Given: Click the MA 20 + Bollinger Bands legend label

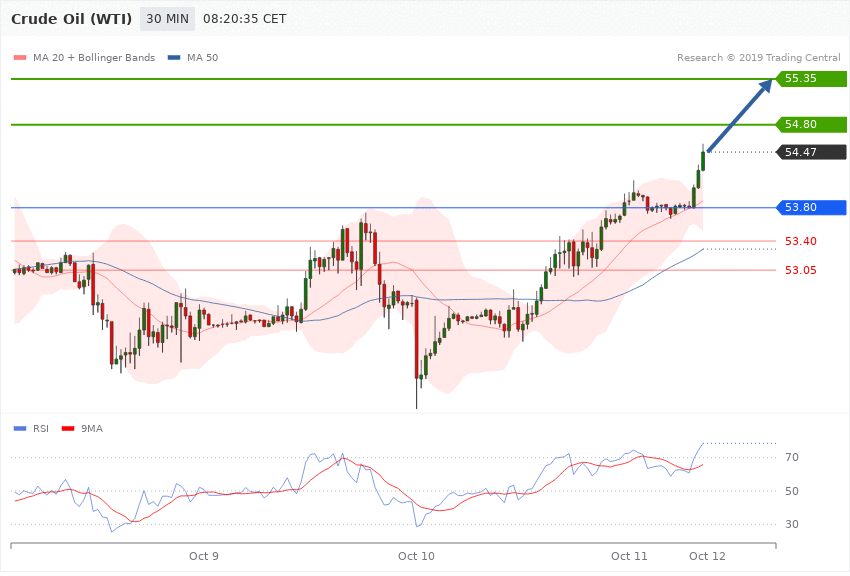Looking at the screenshot, I should click(94, 58).
